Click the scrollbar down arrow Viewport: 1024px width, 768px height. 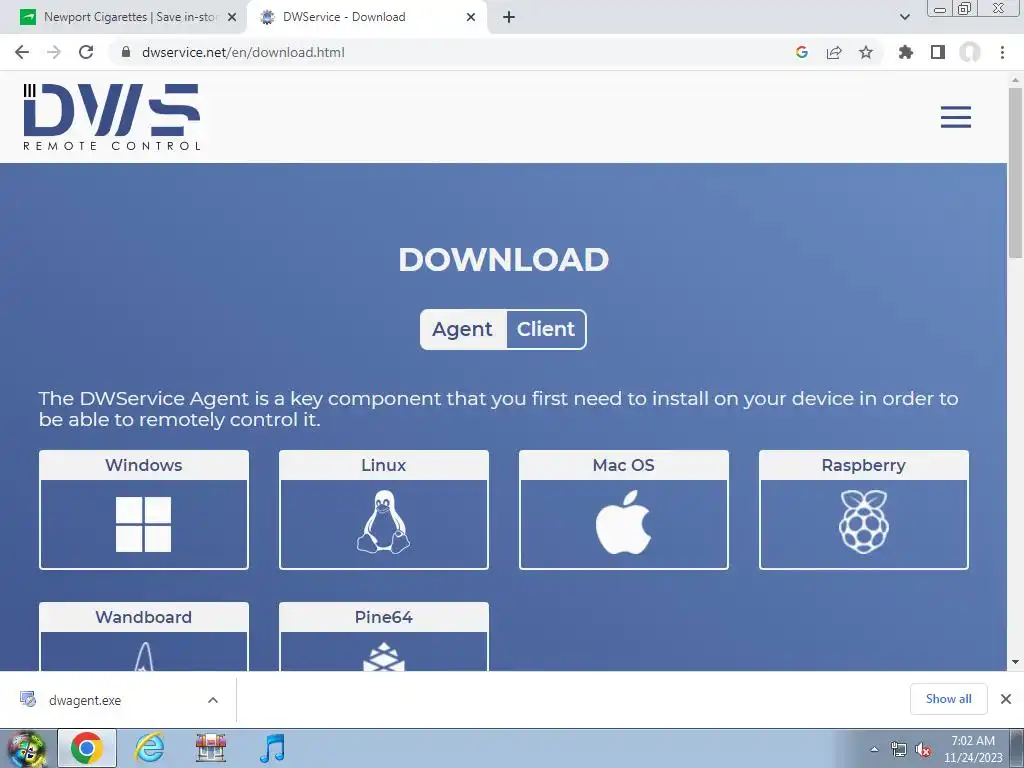pos(1016,662)
